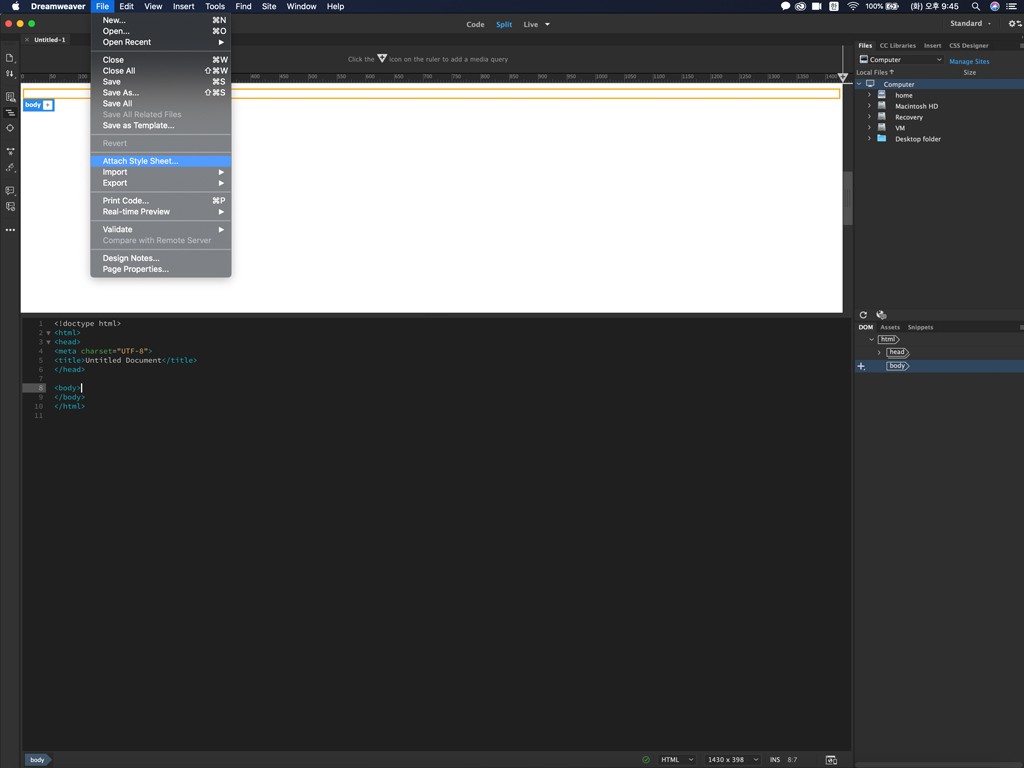The width and height of the screenshot is (1024, 768).
Task: Click the plus icon beside body in DOM
Action: (861, 366)
